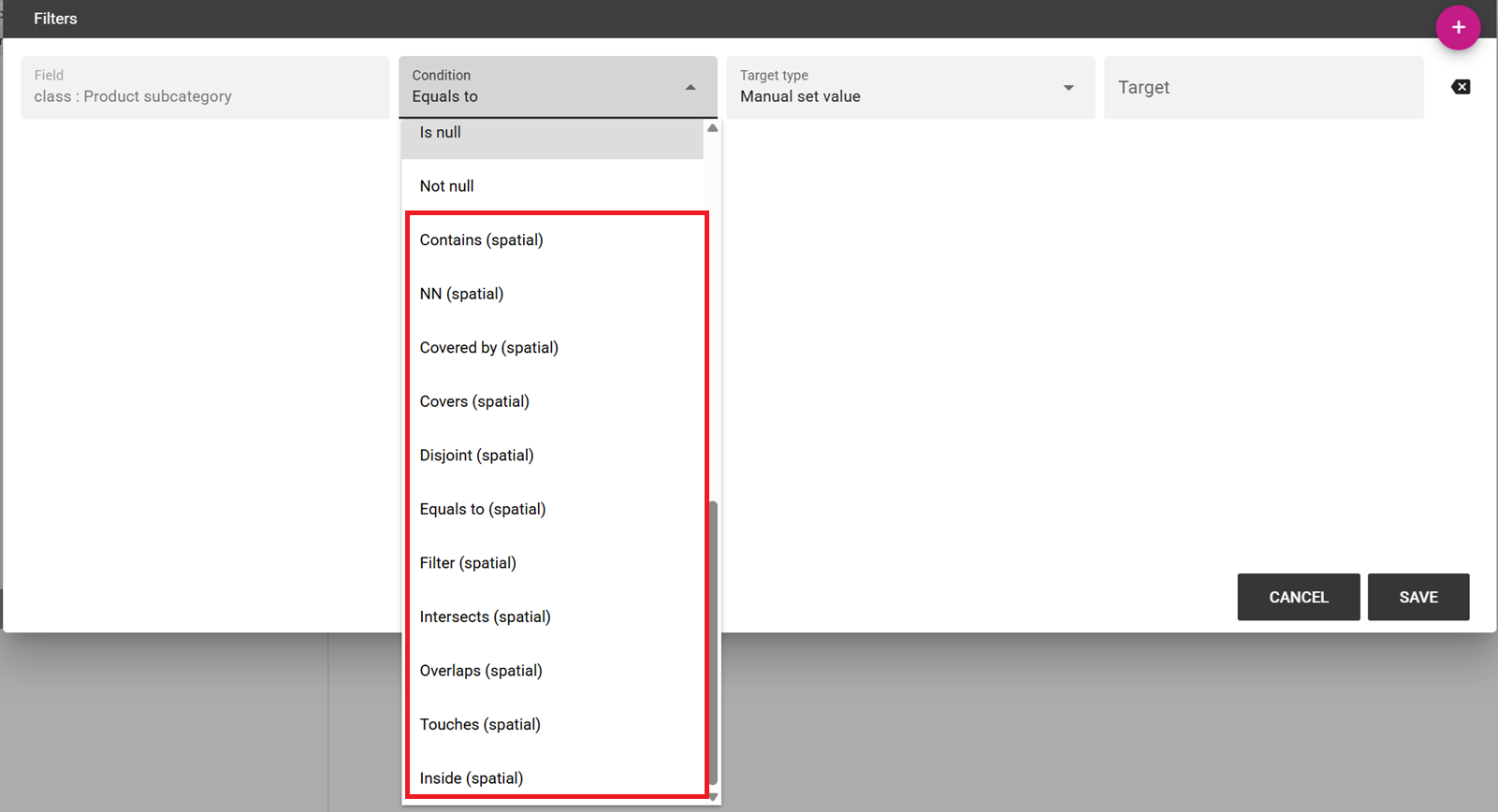Click the Field class Product subcategory box
Viewport: 1498px width, 812px height.
(205, 87)
